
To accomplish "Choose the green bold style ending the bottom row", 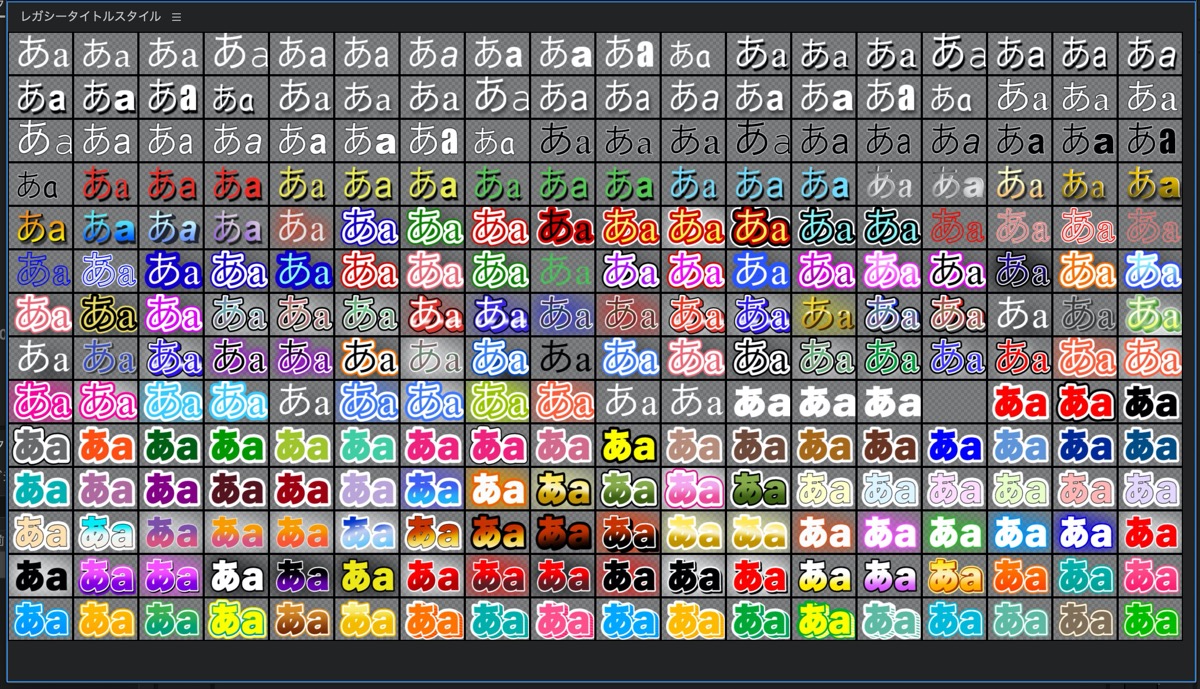I will [1151, 619].
